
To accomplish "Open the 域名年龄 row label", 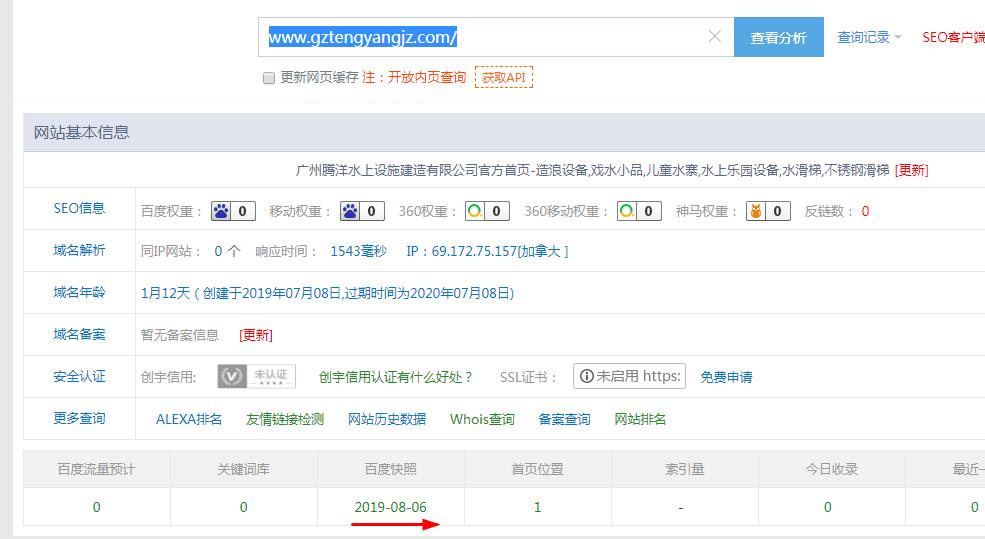I will [x=79, y=292].
